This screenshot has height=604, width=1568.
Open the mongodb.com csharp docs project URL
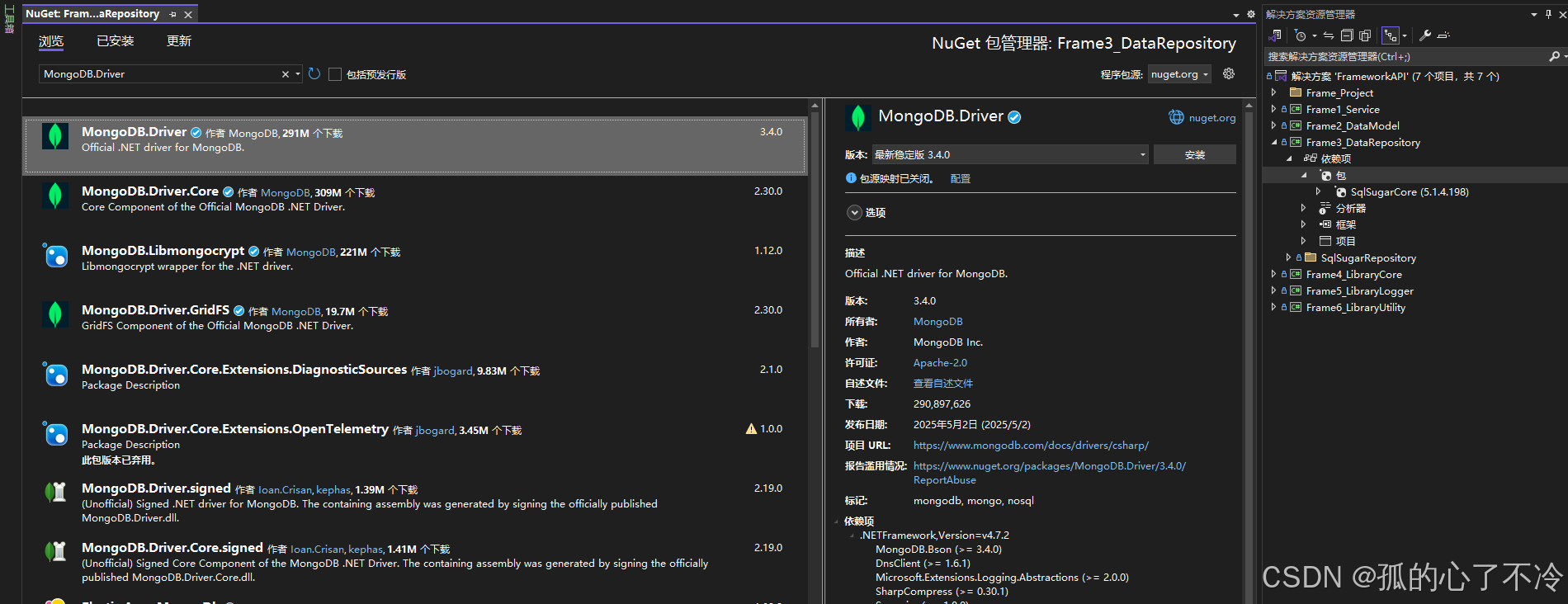point(1031,445)
